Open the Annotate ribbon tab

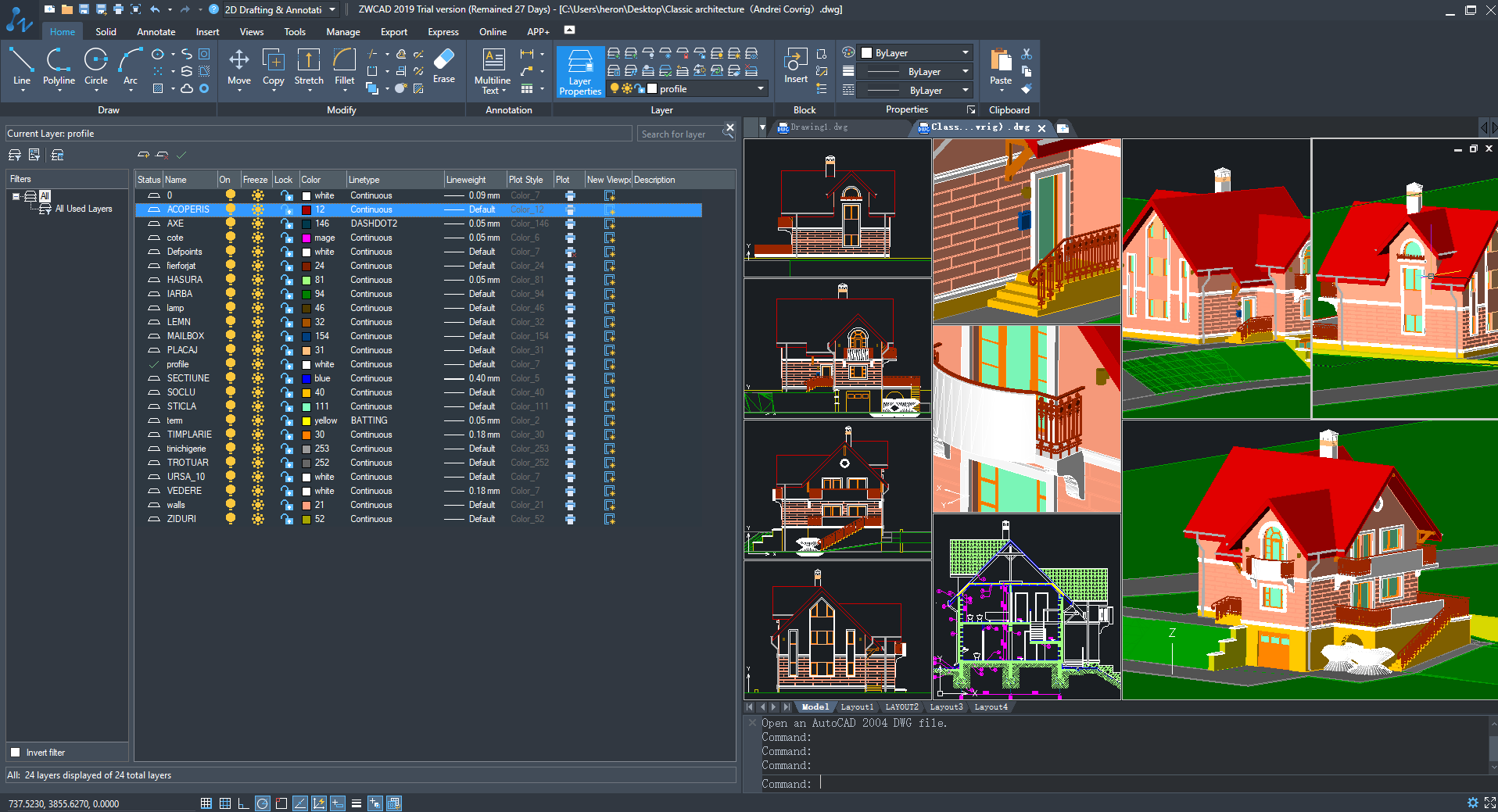pos(156,32)
